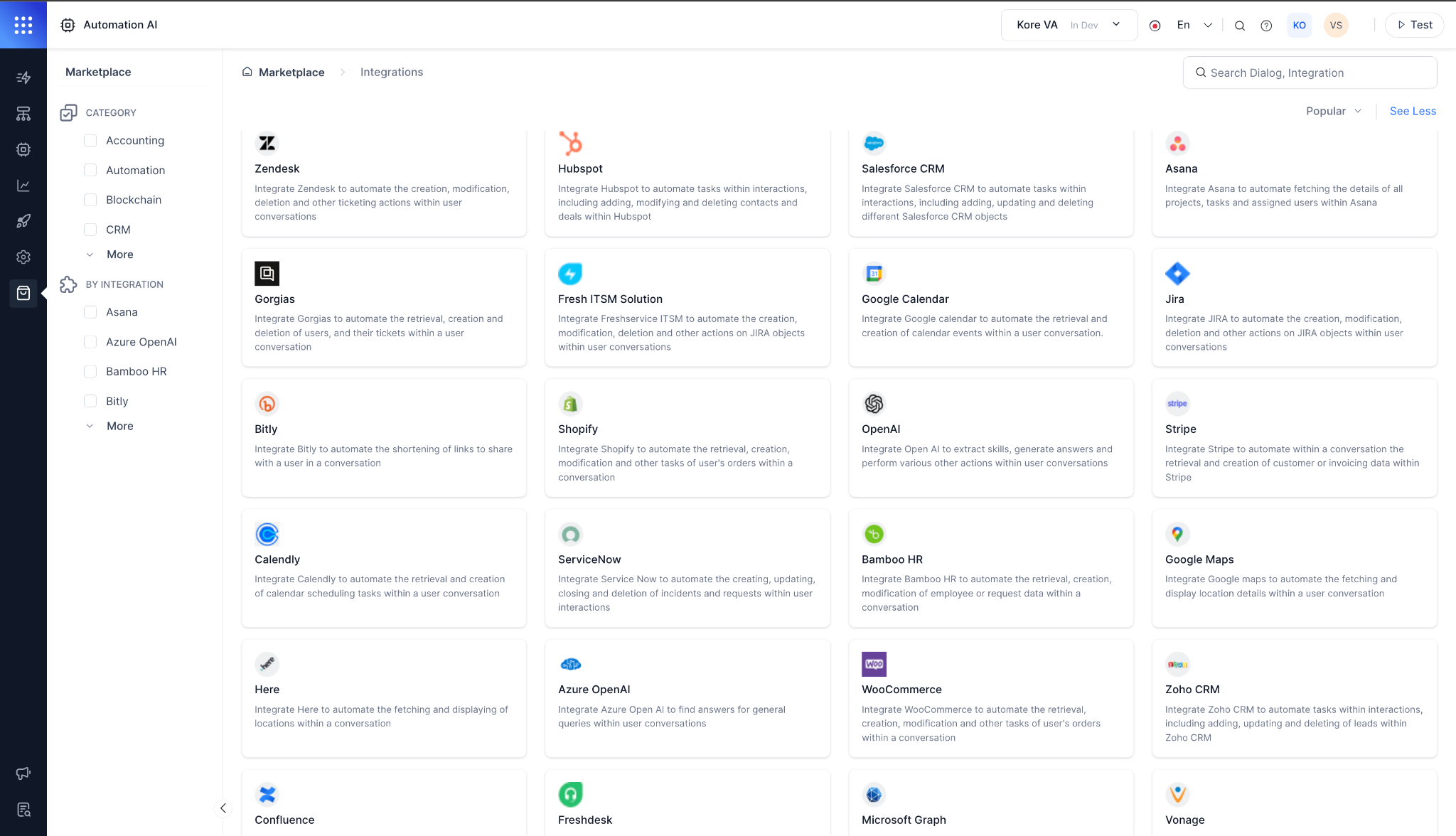1456x836 pixels.
Task: Open the apps grid launcher icon
Action: (23, 25)
